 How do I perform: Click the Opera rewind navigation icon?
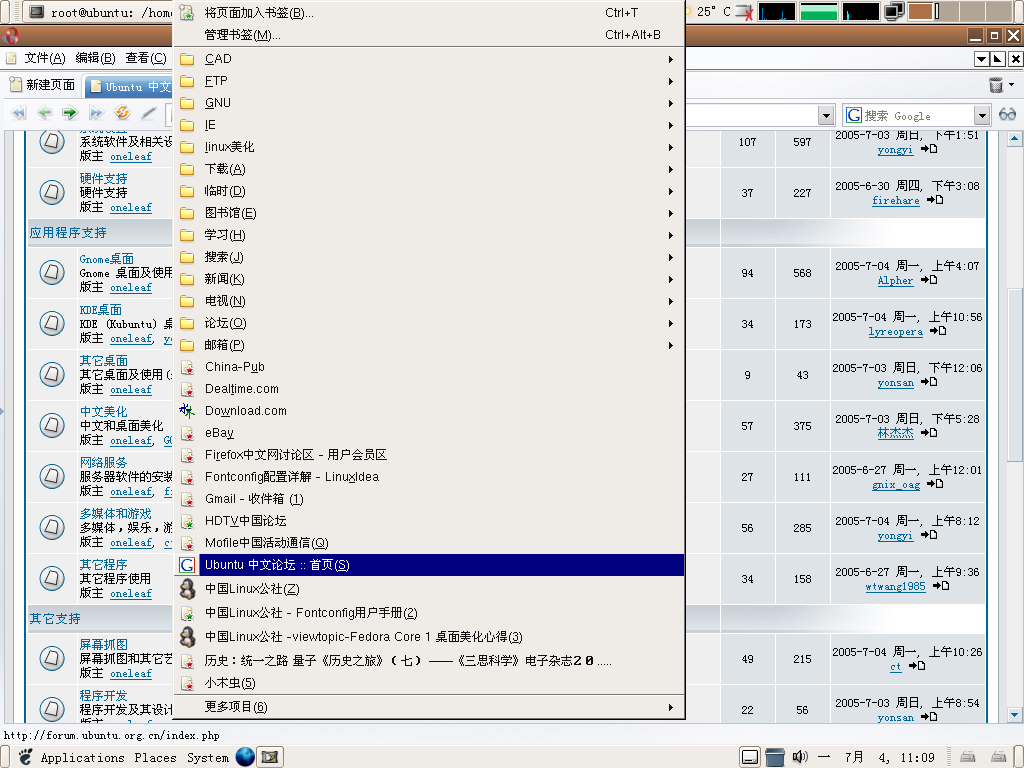point(18,113)
